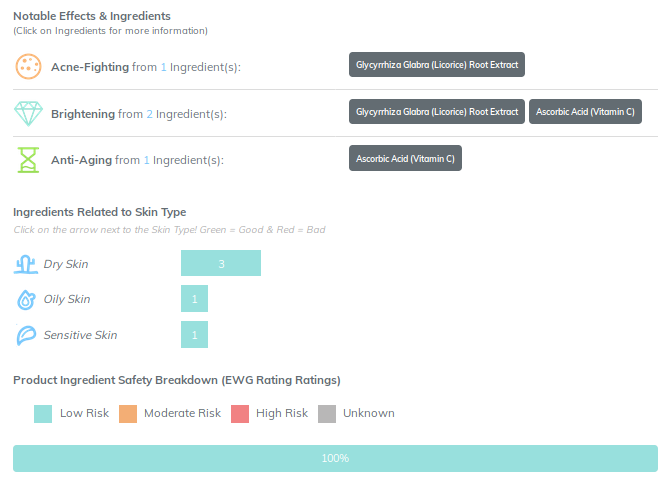Viewport: 672px width, 487px height.
Task: Click the Brightening diamond icon
Action: [x=28, y=114]
